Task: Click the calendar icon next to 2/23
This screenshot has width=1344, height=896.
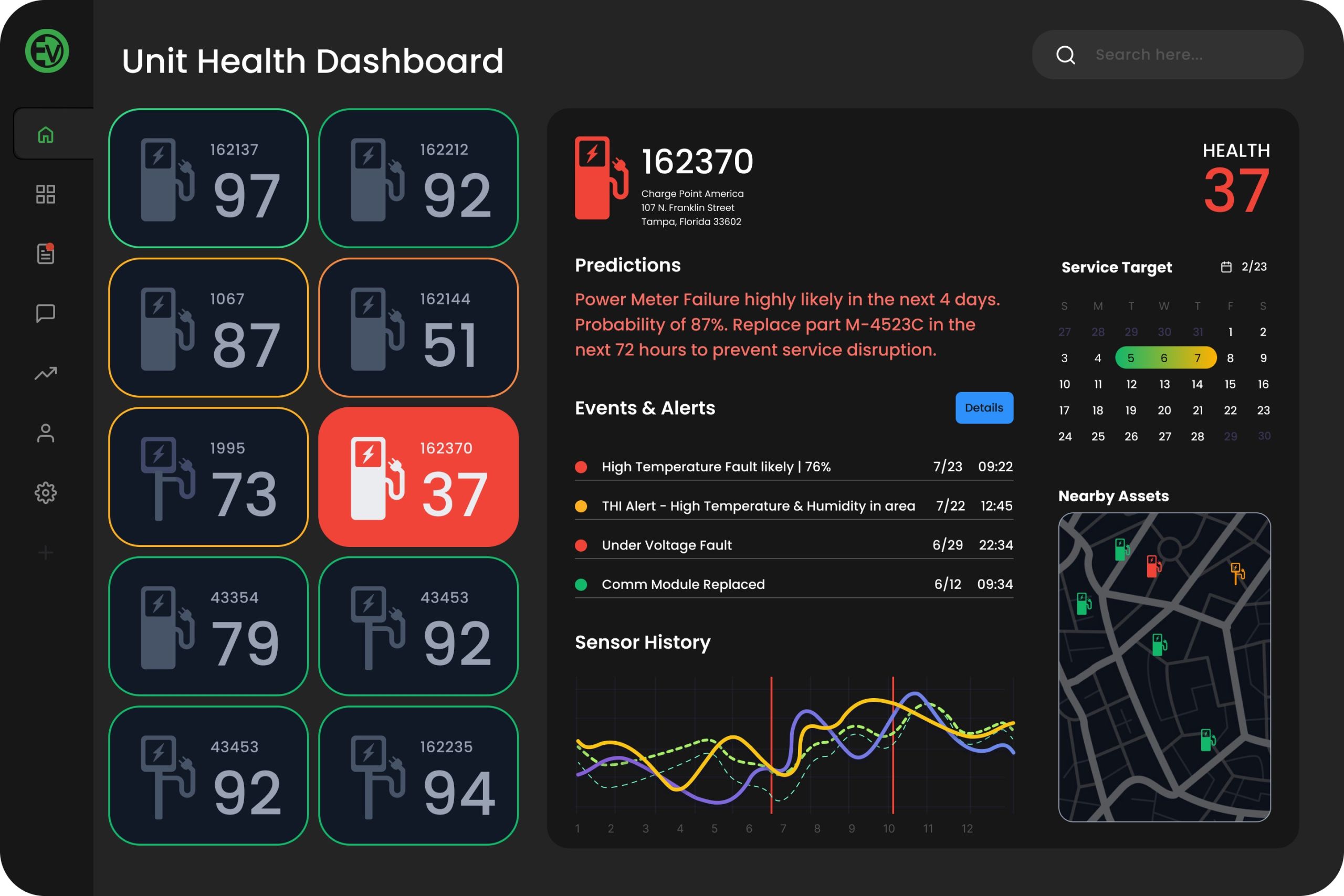Action: tap(1226, 267)
